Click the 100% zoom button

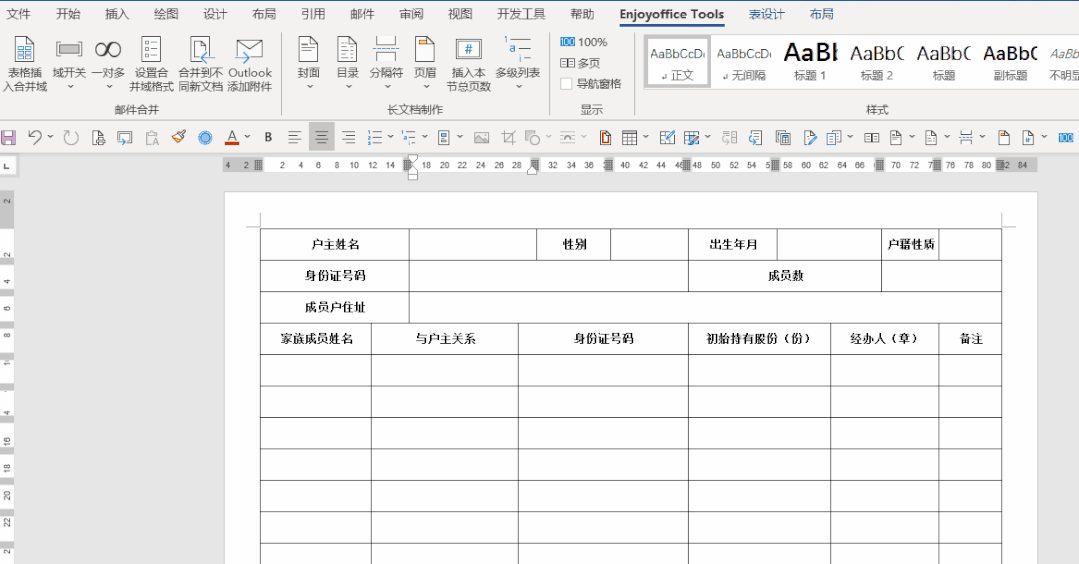[584, 42]
